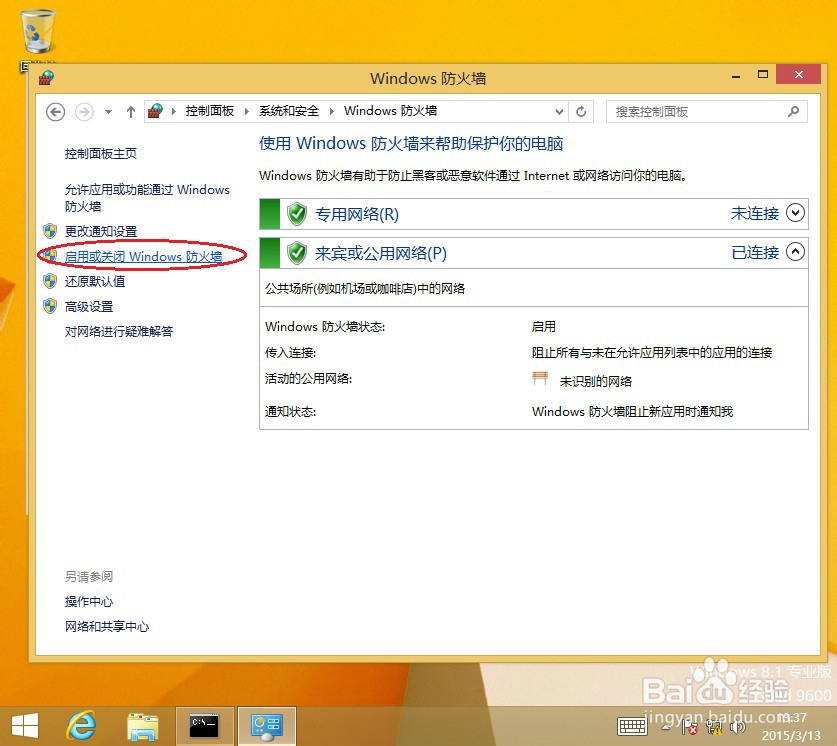
Task: Open submenu arrow after 控制面板 breadcrumb
Action: tap(247, 111)
